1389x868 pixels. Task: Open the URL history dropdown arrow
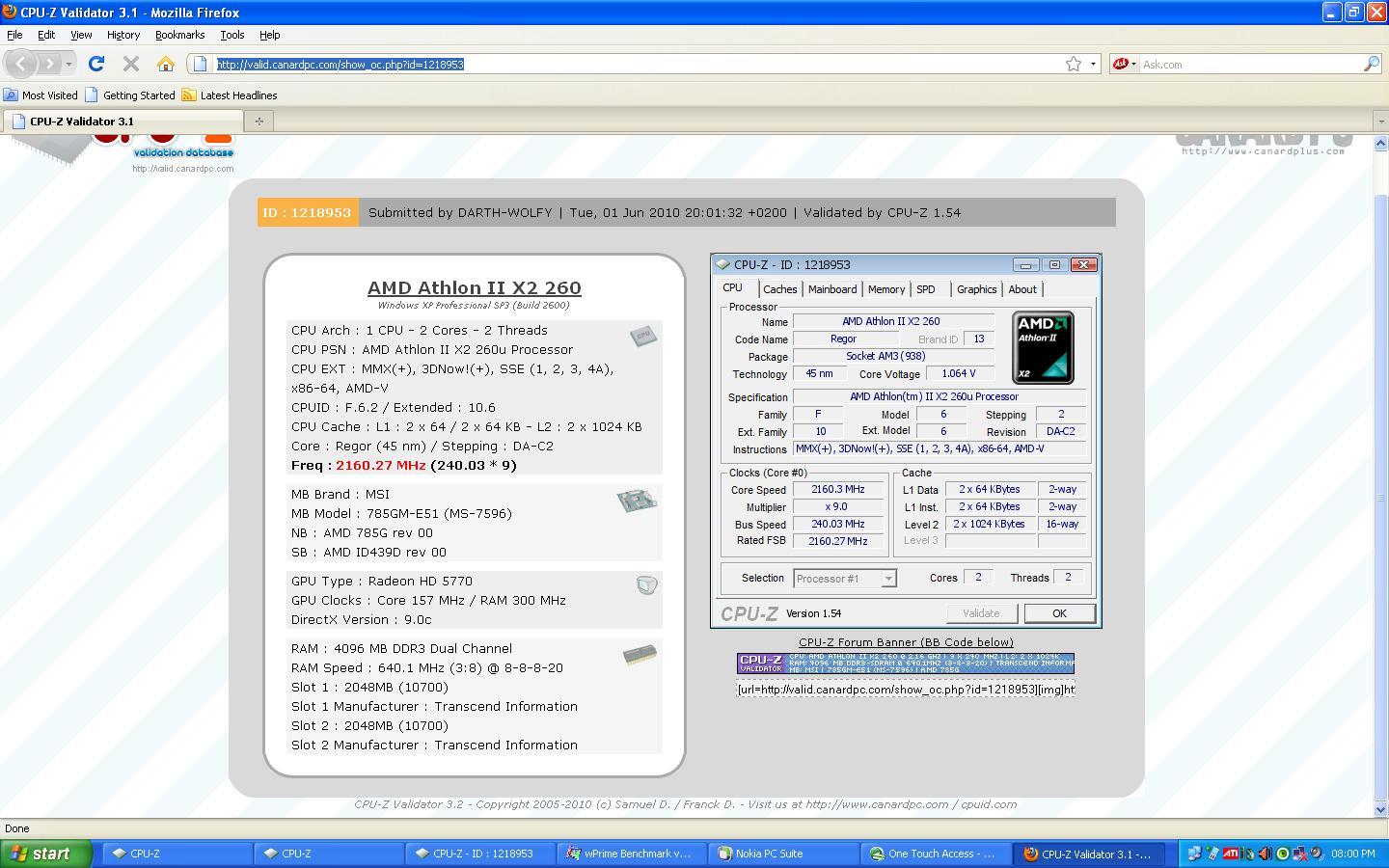click(1093, 64)
